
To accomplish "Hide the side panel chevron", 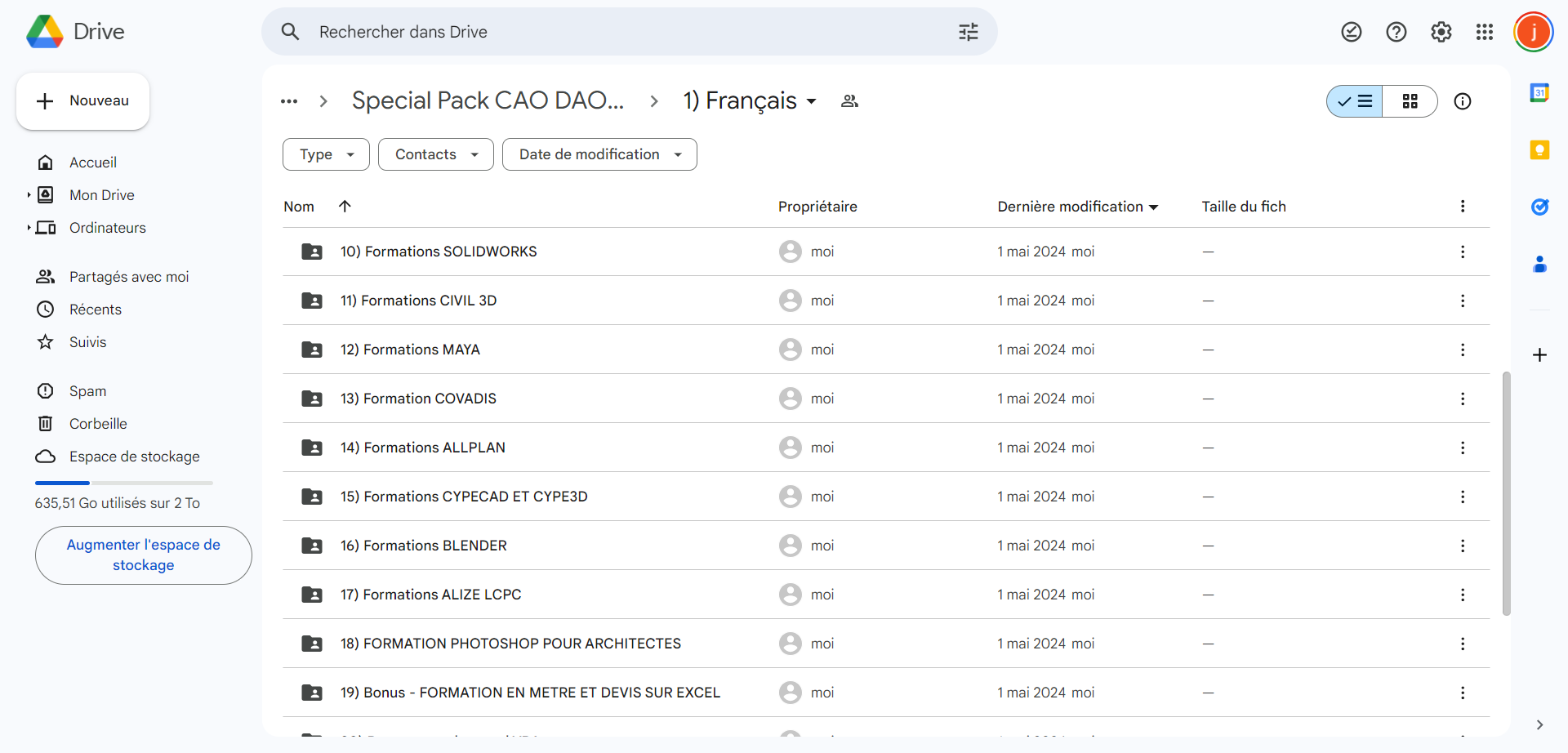I will pos(1539,724).
